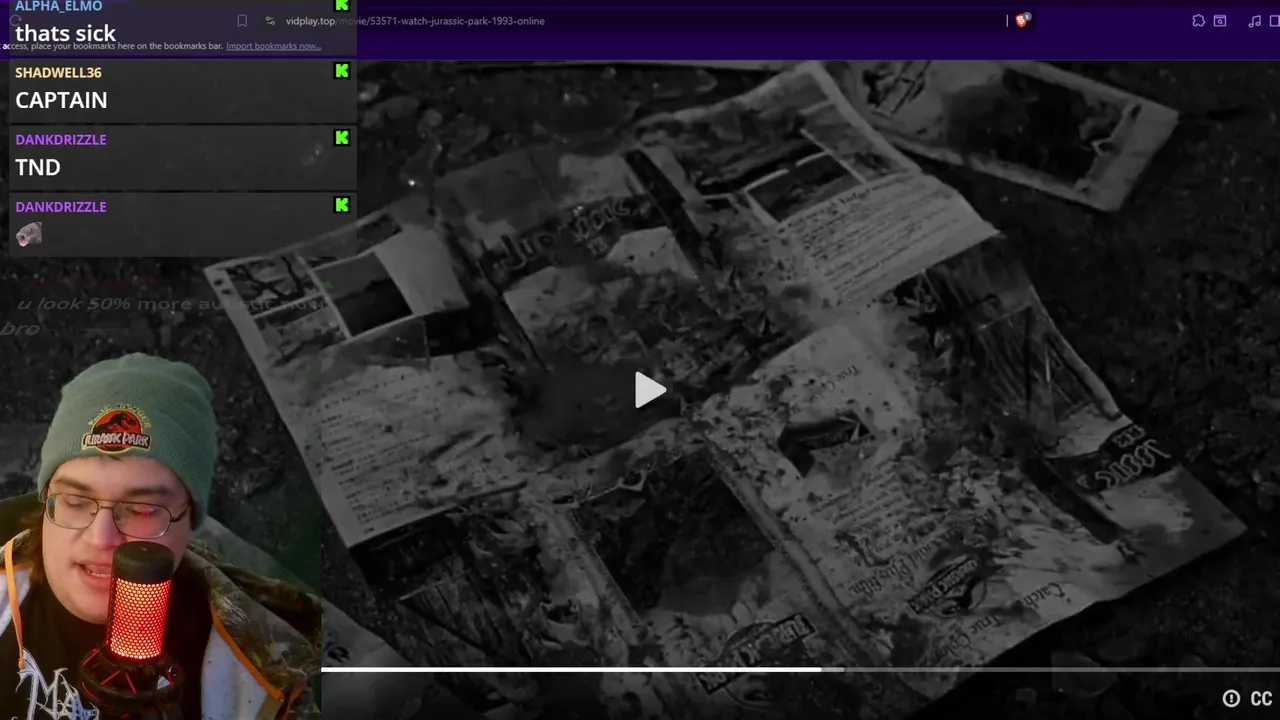Viewport: 1280px width, 720px height.
Task: Click the Kick badge on DANKDRIZZLE's TND message
Action: (342, 138)
